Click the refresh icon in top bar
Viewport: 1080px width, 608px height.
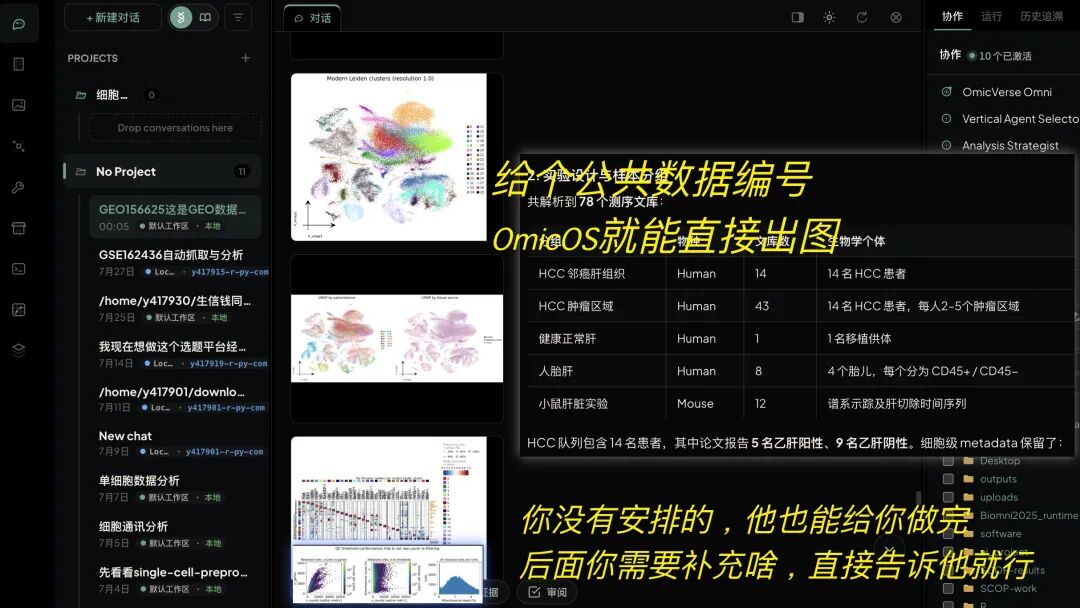[x=862, y=17]
